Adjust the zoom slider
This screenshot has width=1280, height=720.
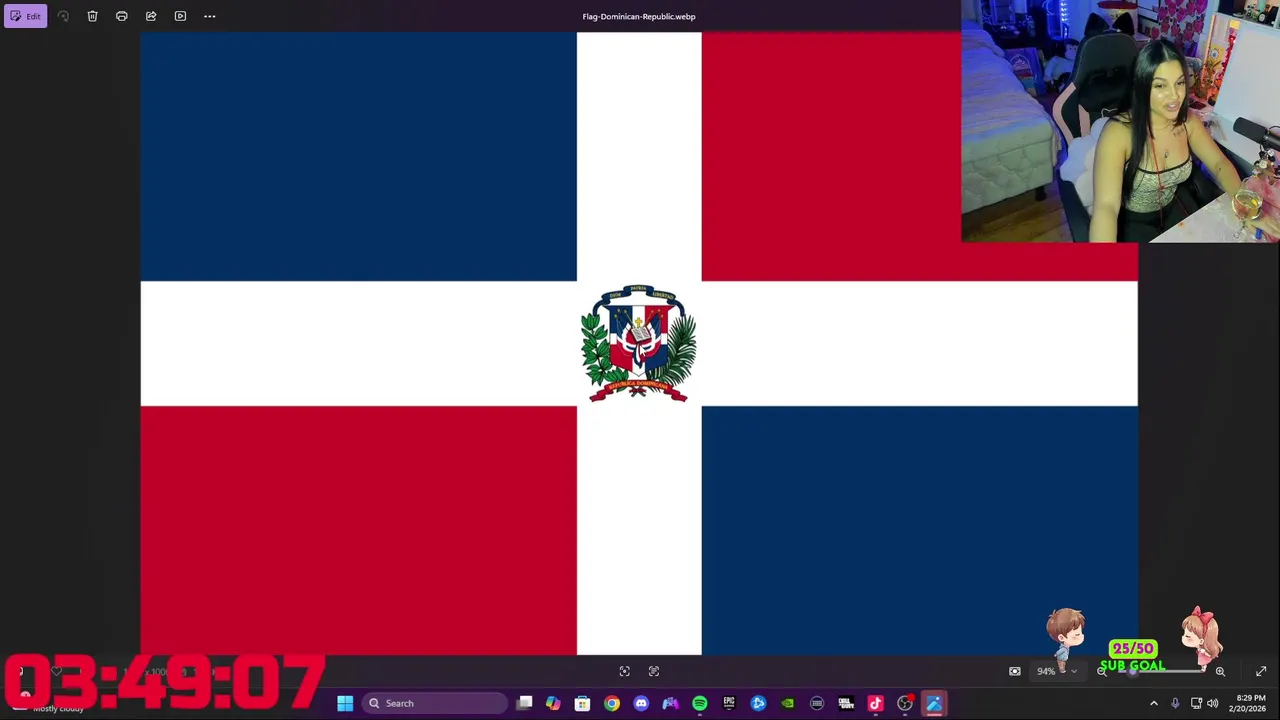point(1160,671)
